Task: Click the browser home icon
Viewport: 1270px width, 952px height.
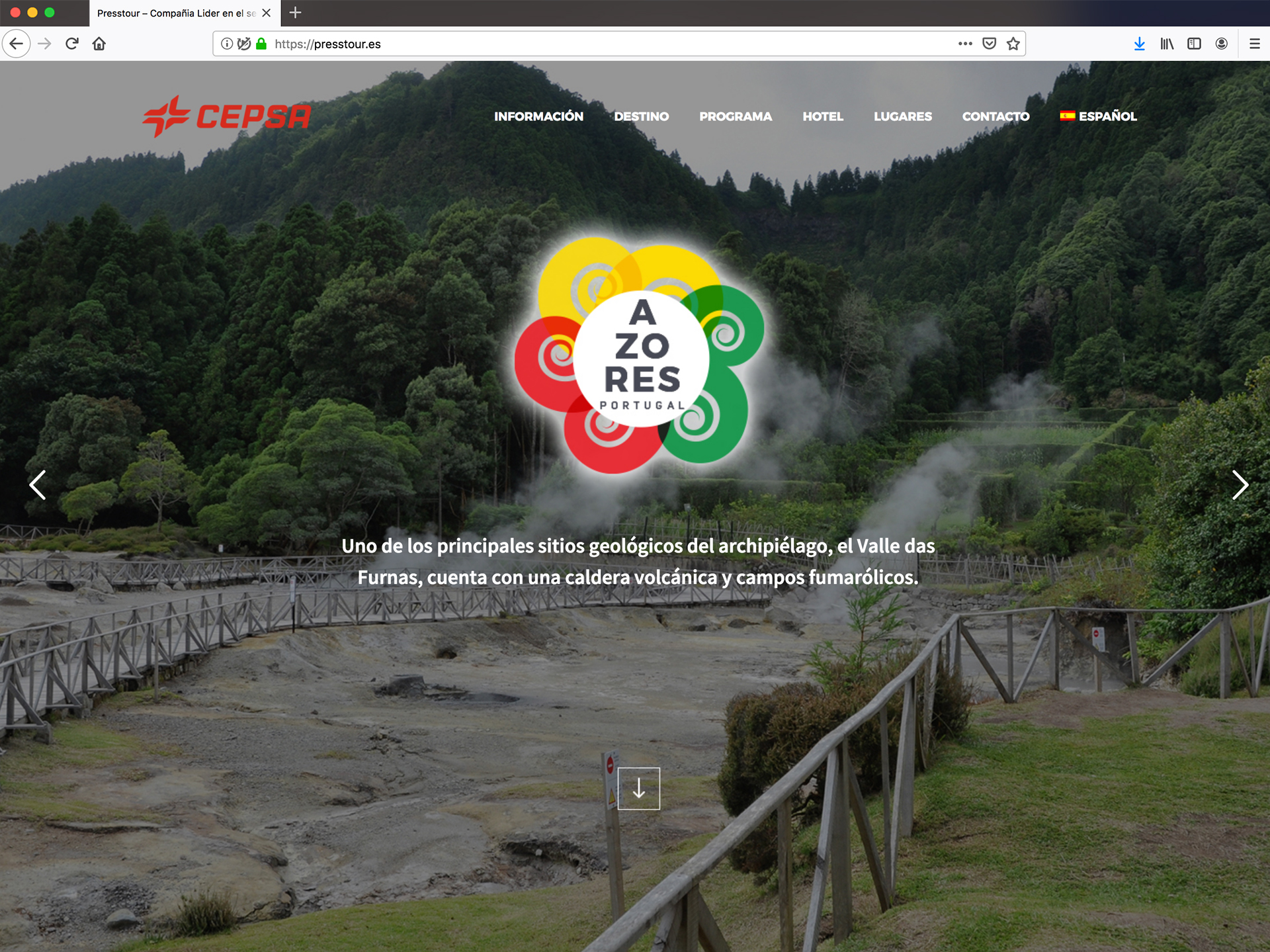Action: [99, 44]
